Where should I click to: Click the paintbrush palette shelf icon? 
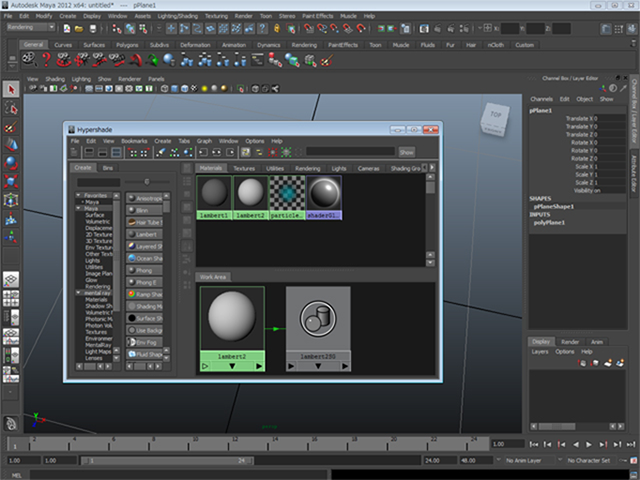point(327,60)
